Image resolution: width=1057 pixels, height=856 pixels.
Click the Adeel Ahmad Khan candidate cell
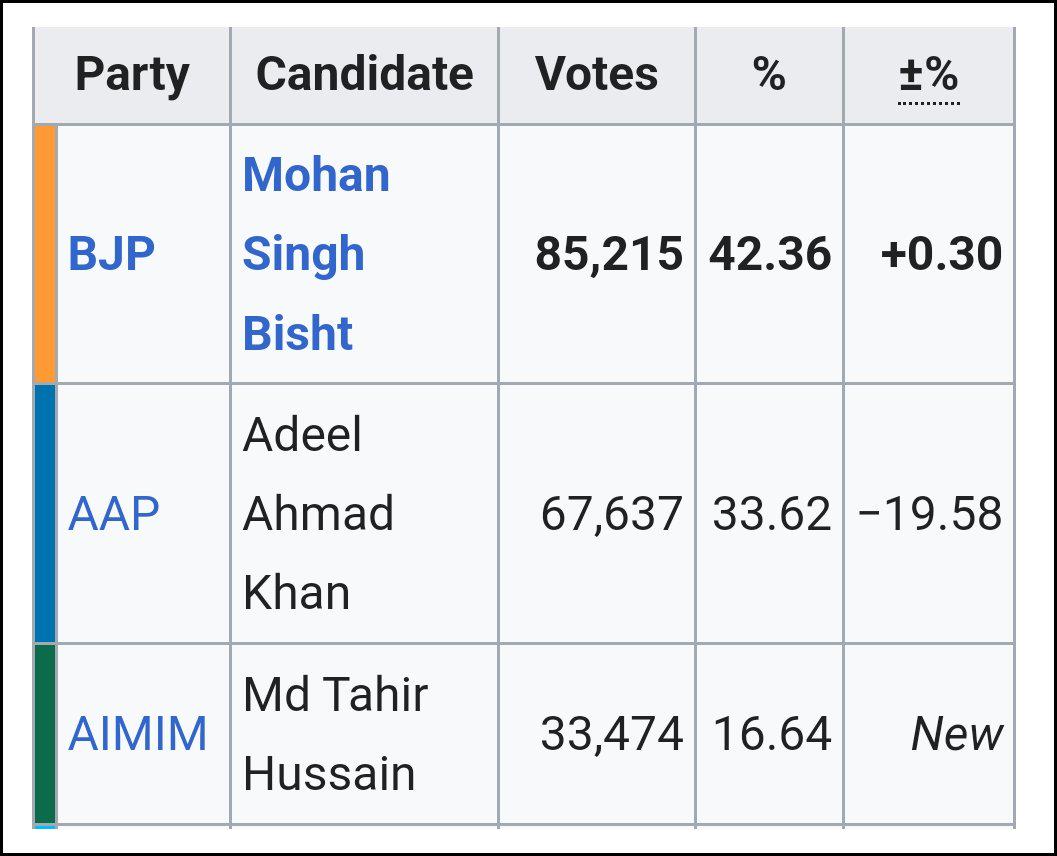tap(318, 514)
